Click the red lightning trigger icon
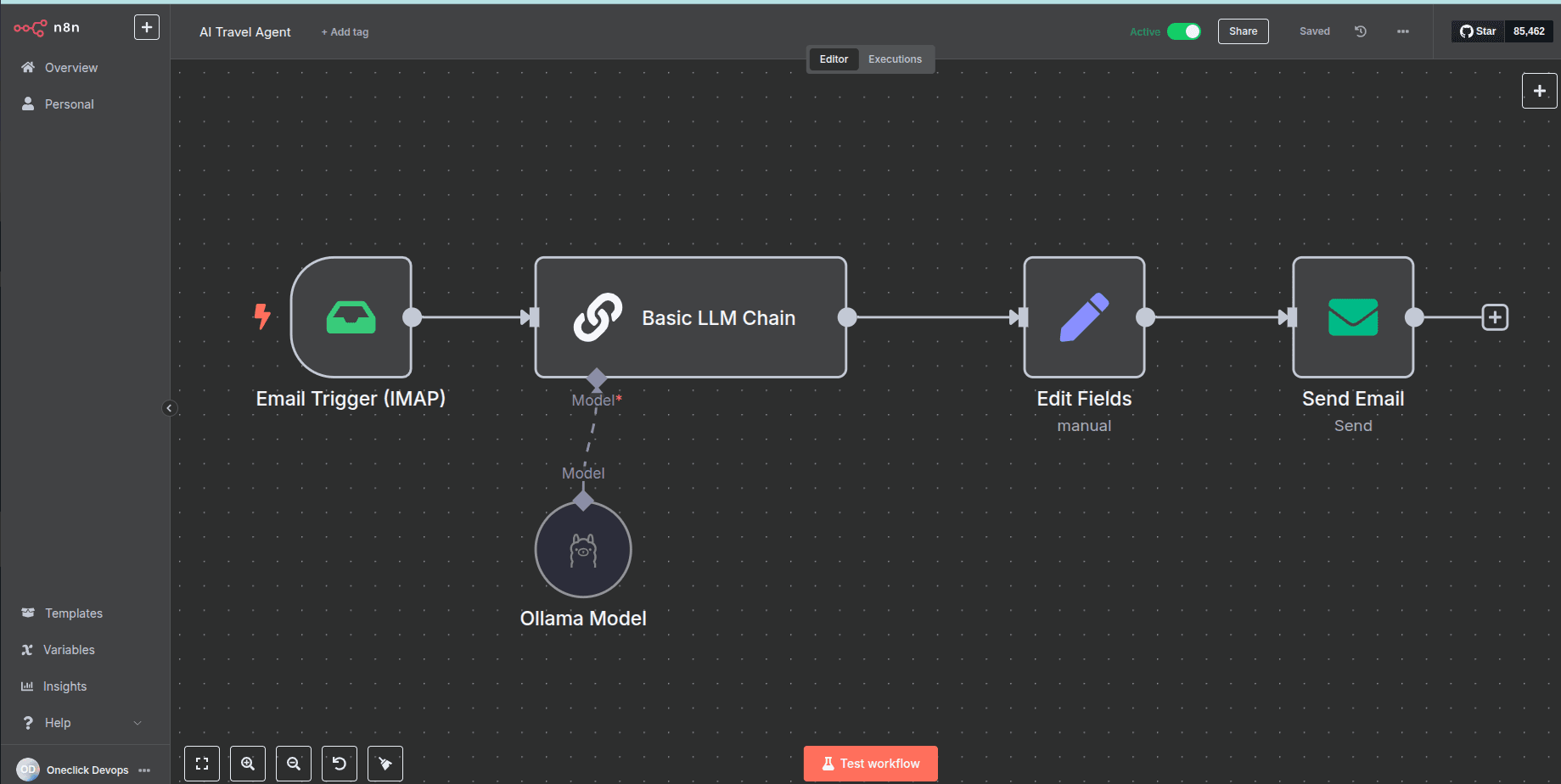Image resolution: width=1561 pixels, height=784 pixels. coord(262,316)
